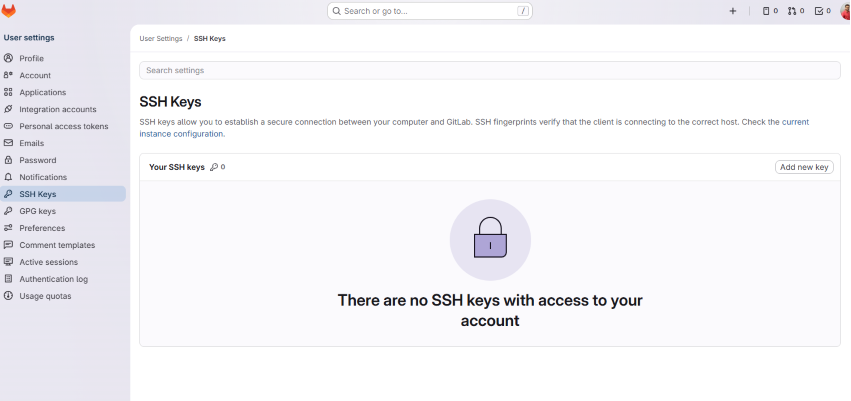851x401 pixels.
Task: Follow the current instance configuration link
Action: coord(794,122)
